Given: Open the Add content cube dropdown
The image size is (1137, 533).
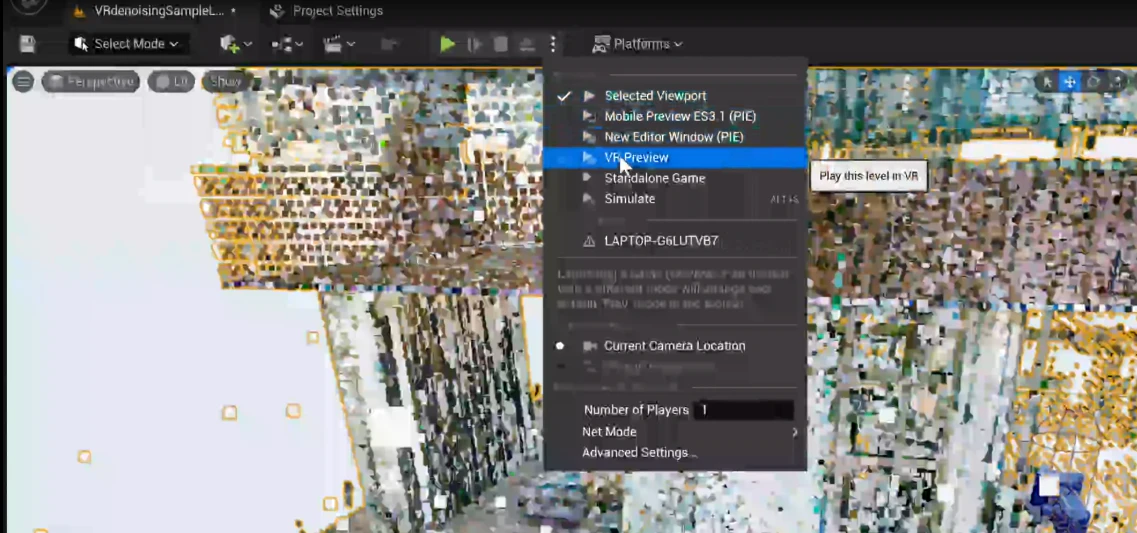Looking at the screenshot, I should click(236, 44).
